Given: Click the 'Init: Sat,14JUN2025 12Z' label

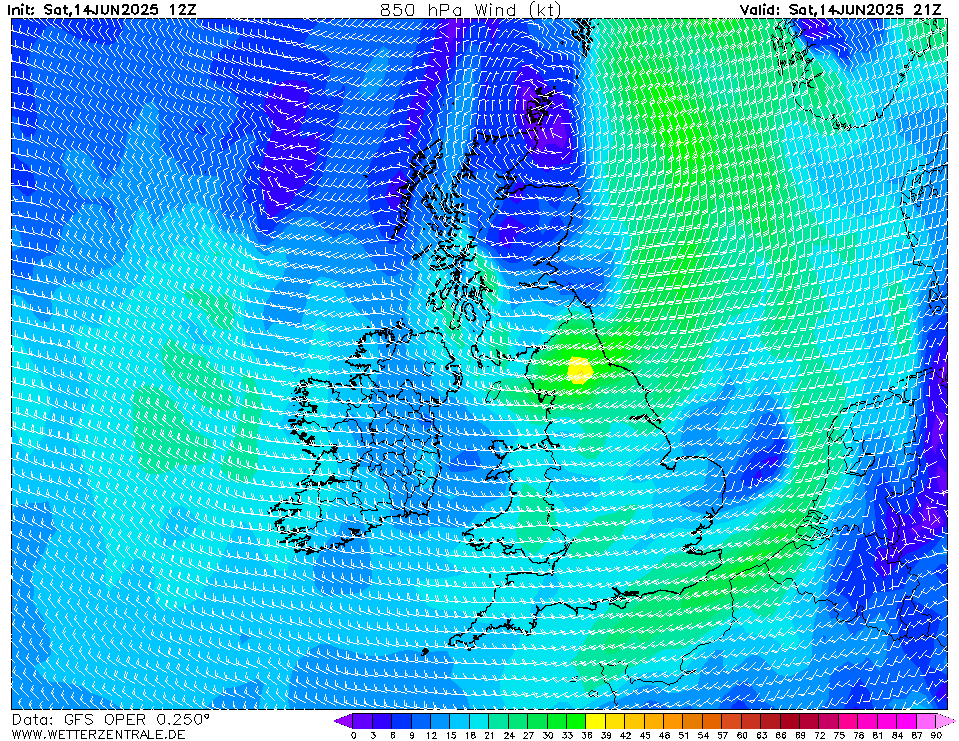Looking at the screenshot, I should pos(102,10).
